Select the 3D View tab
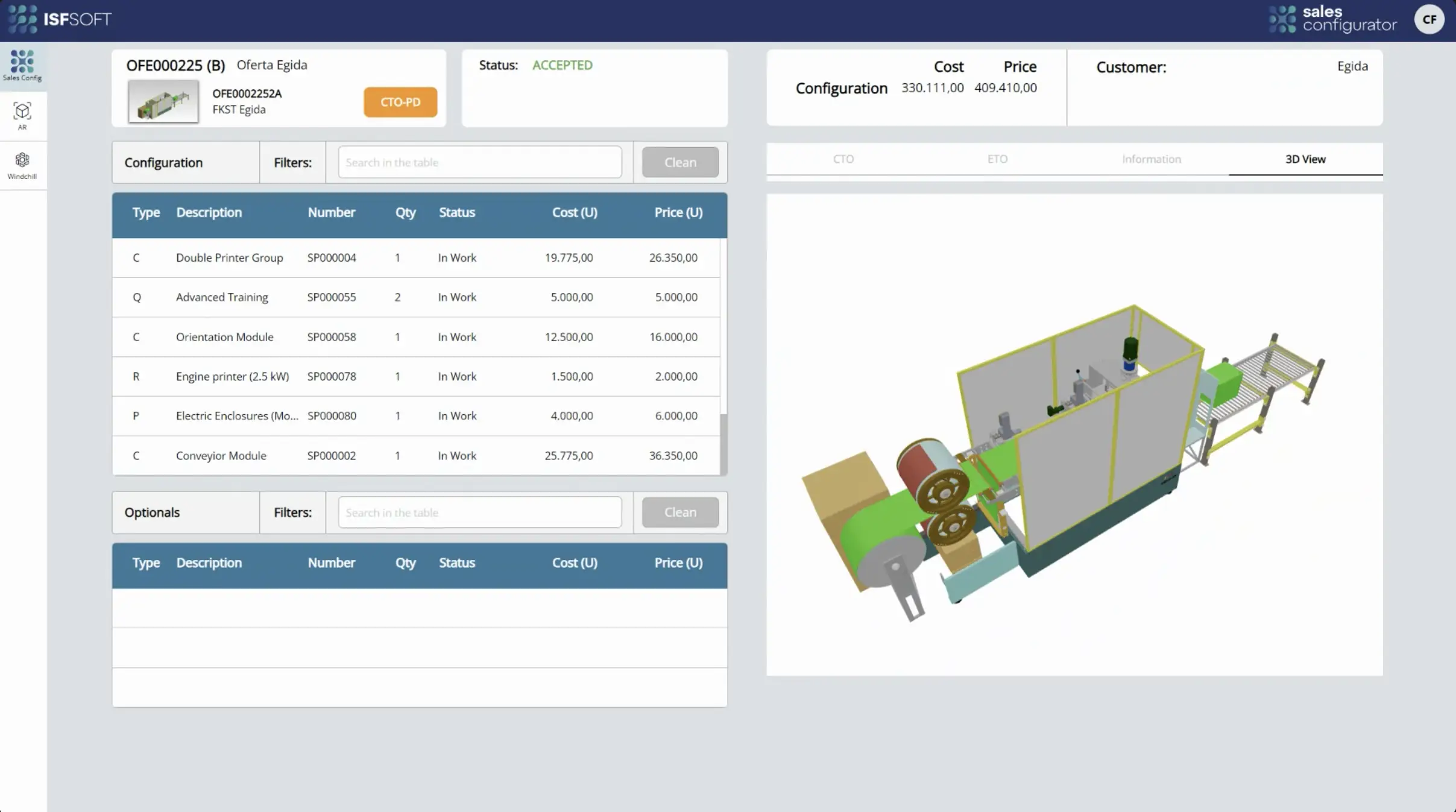Screen dimensions: 1456x812 click(1305, 159)
